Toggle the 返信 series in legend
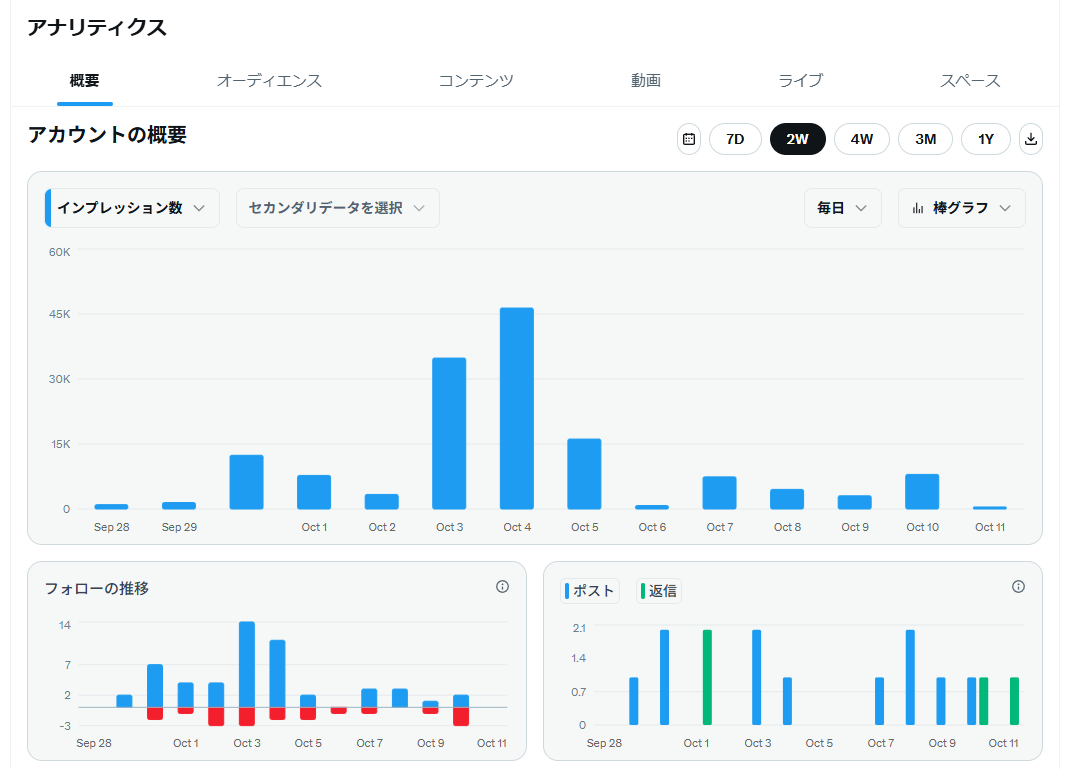 [659, 591]
